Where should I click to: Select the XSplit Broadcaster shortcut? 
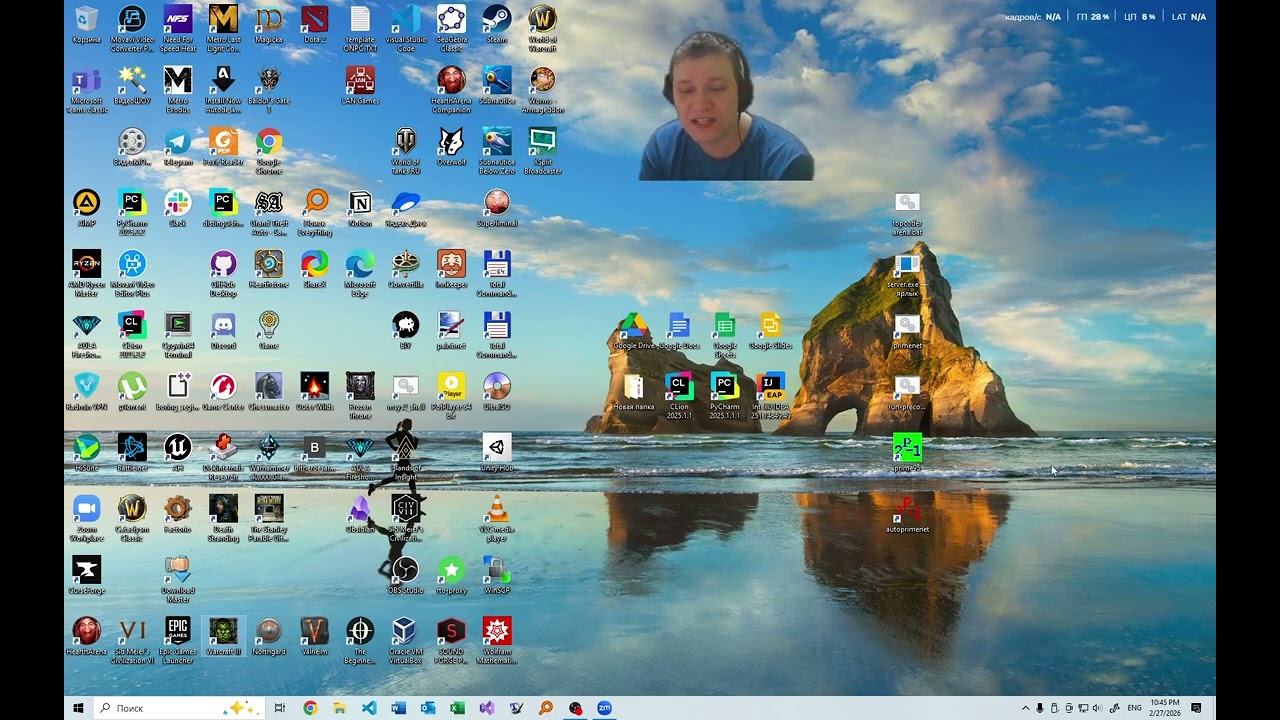coord(542,151)
